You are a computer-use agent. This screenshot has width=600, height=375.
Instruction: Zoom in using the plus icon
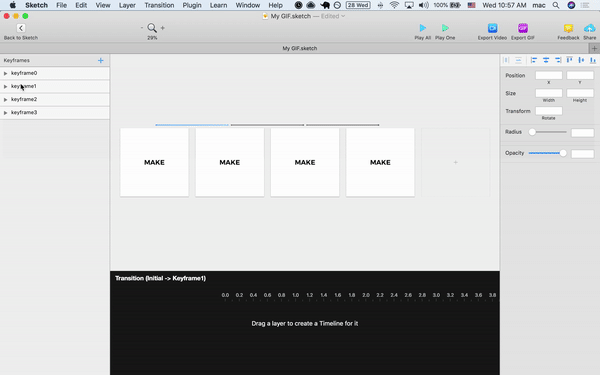coord(163,28)
